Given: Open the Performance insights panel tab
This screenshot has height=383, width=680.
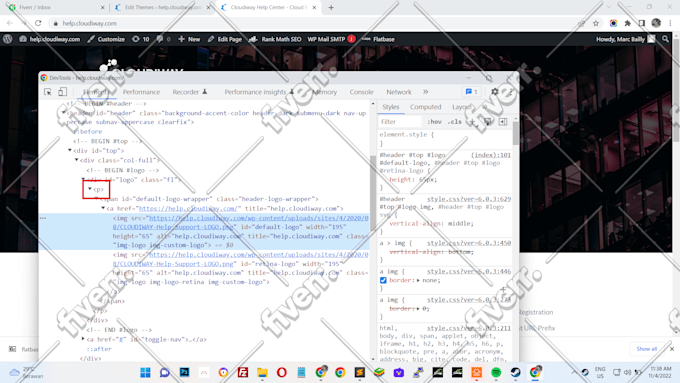Looking at the screenshot, I should click(x=259, y=92).
